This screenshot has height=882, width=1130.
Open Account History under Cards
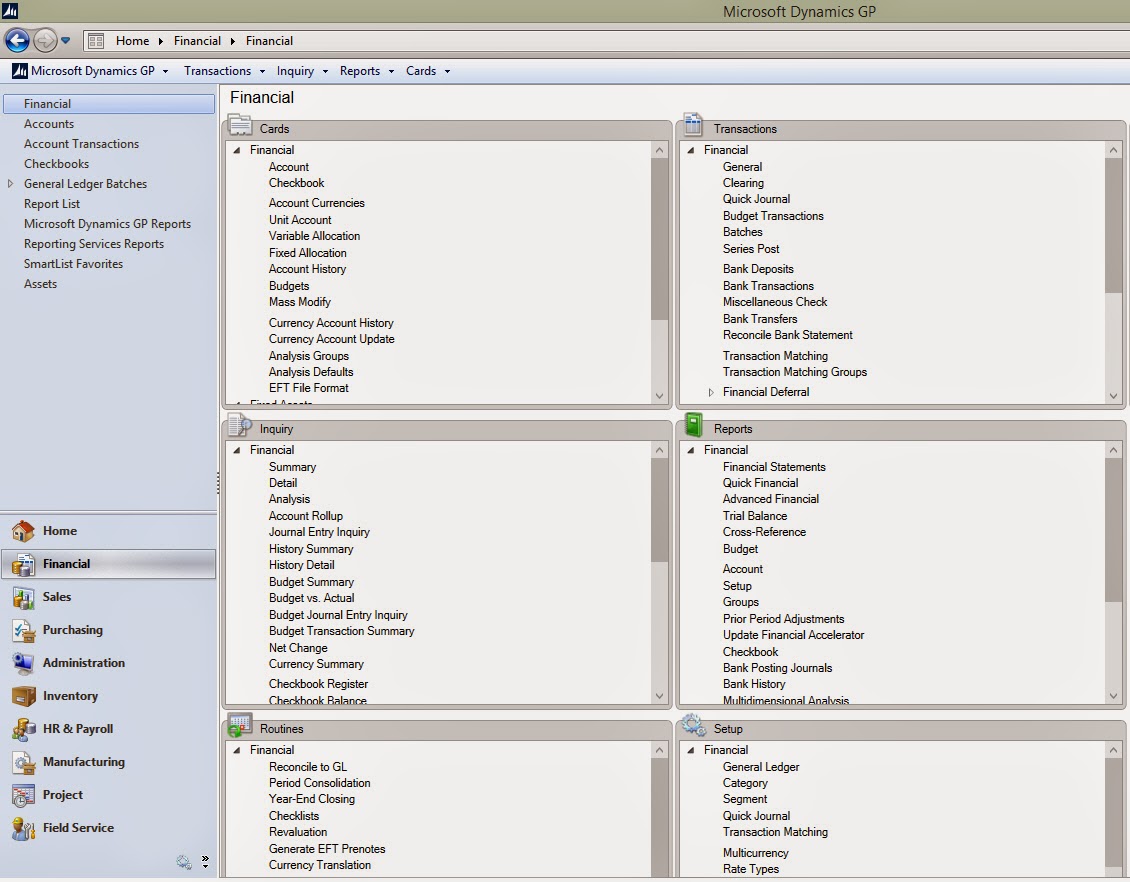tap(308, 269)
